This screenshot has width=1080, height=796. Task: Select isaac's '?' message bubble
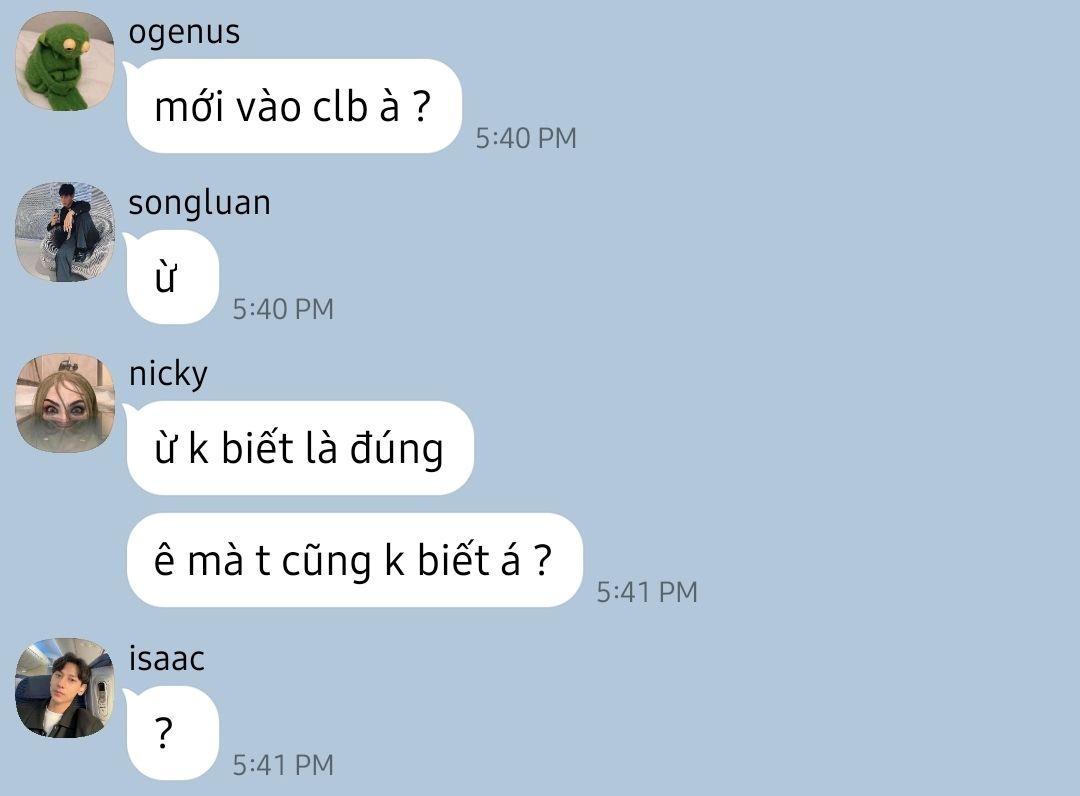click(x=173, y=733)
